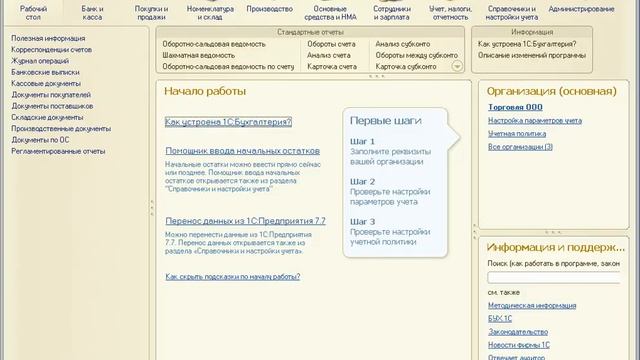This screenshot has width=640, height=360.
Task: Open Все организации (3) list
Action: (x=520, y=147)
